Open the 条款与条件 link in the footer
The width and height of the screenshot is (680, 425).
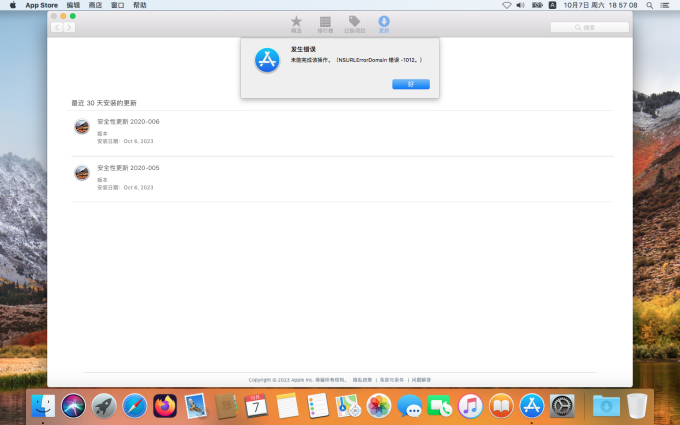(x=392, y=380)
